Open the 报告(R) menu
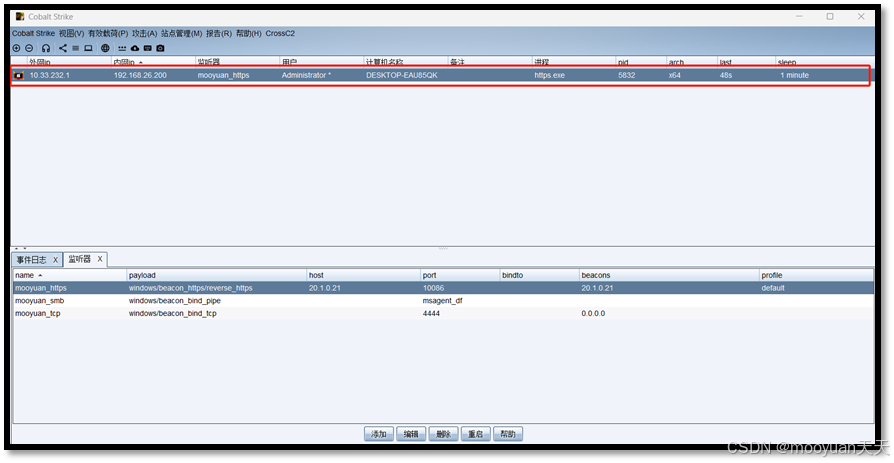This screenshot has height=463, width=894. 219,34
